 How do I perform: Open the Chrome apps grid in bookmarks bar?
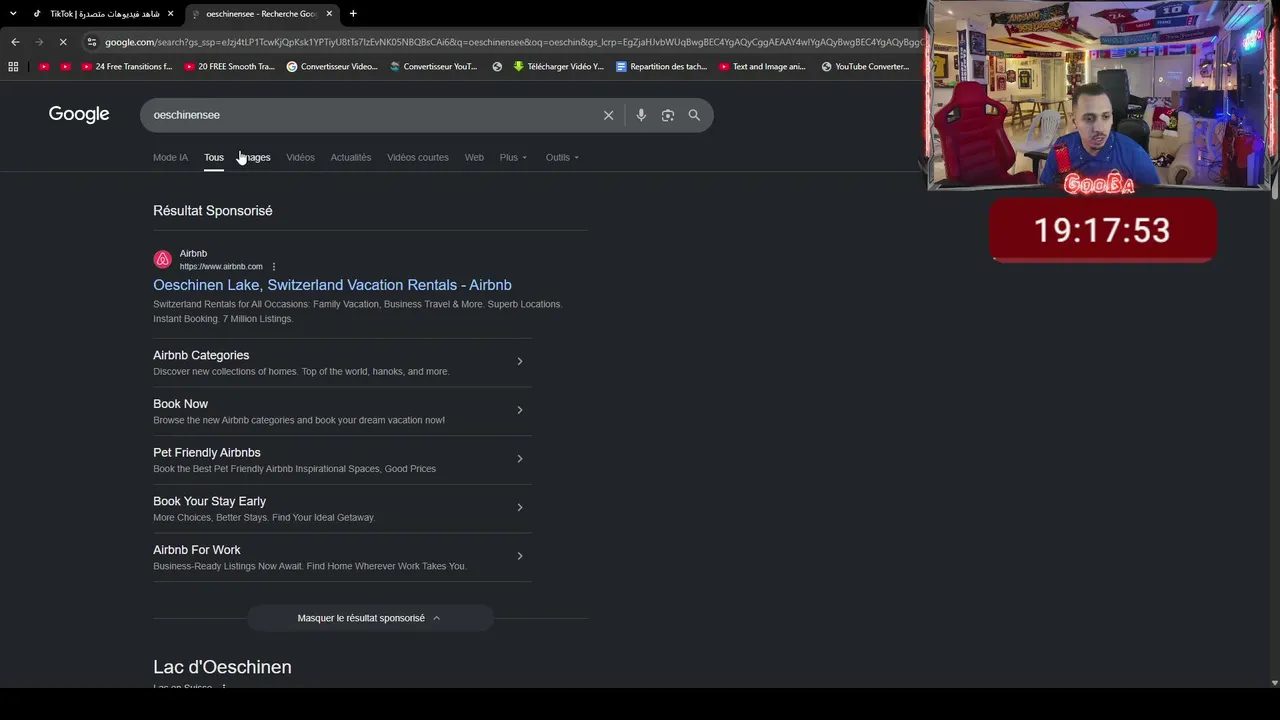pyautogui.click(x=13, y=67)
